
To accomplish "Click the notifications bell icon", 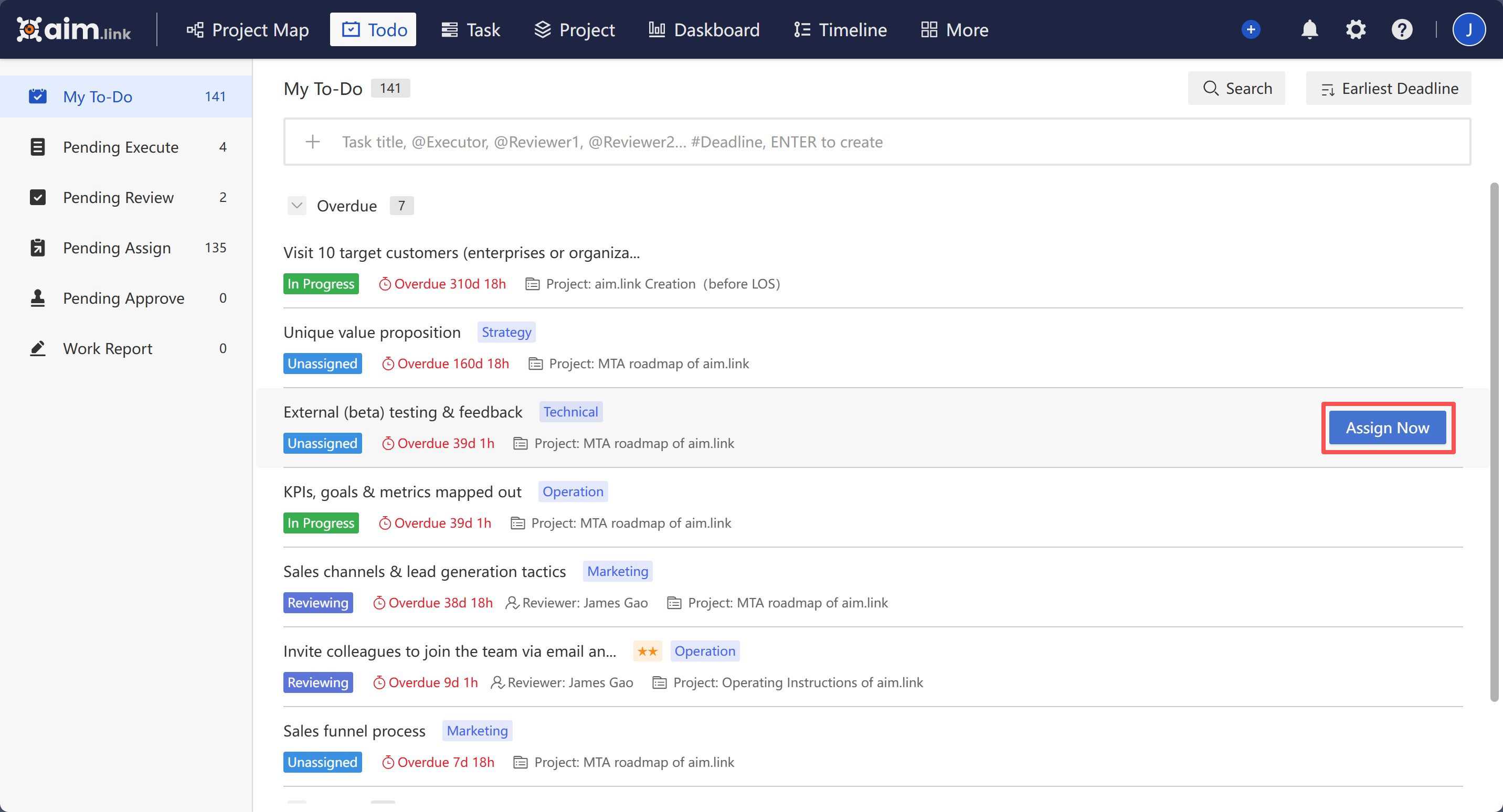I will coord(1309,29).
